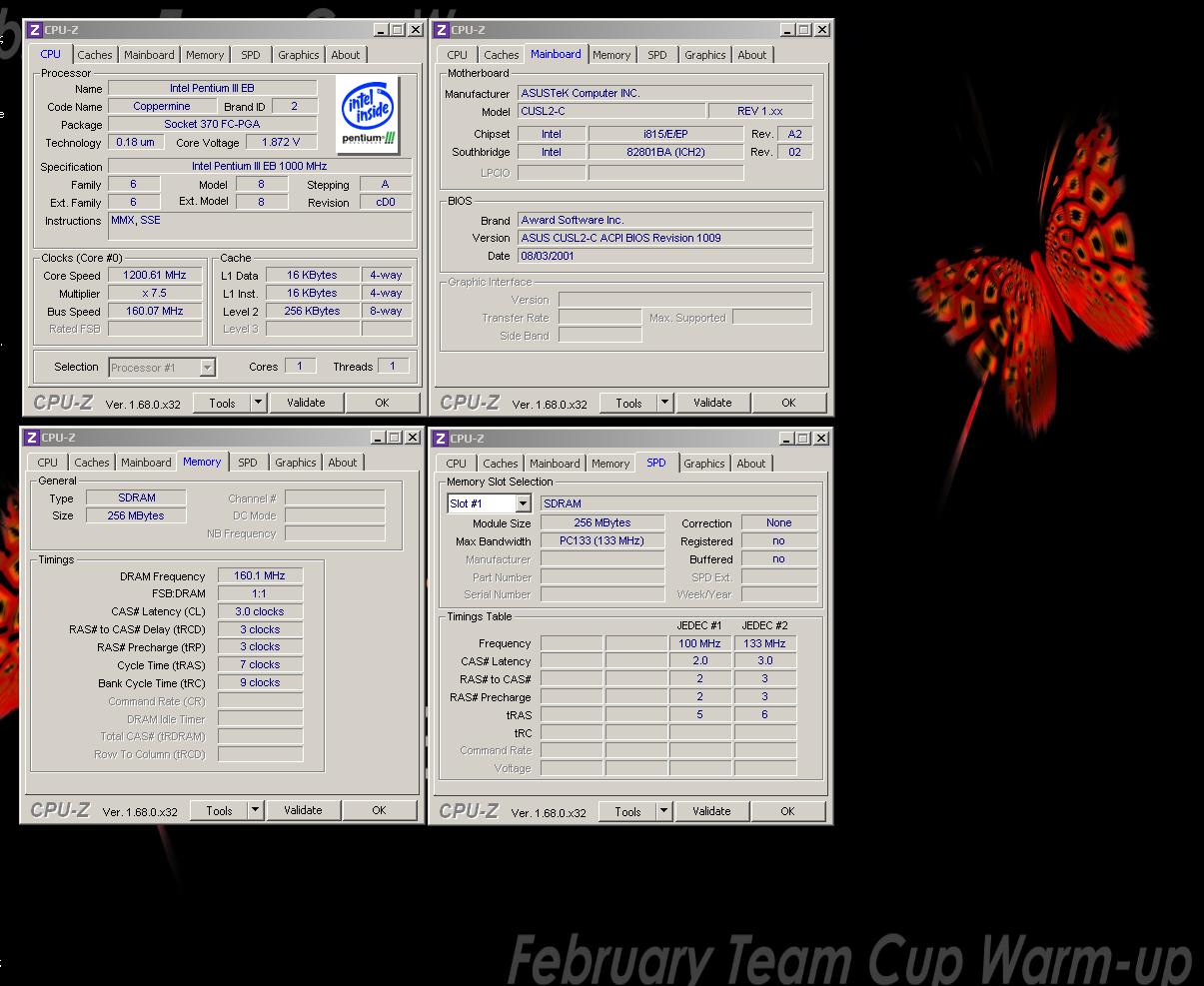Click the CAS# Latency 3.0 clocks value

(260, 611)
